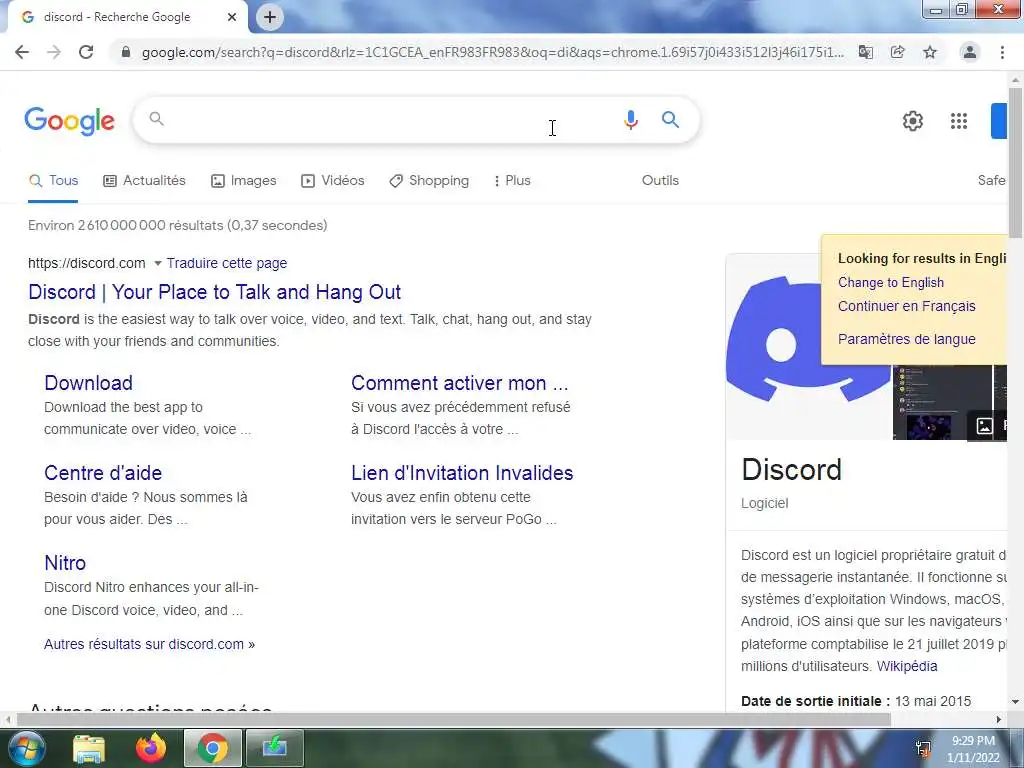Open the Chrome profile avatar icon
The height and width of the screenshot is (768, 1024).
click(970, 52)
